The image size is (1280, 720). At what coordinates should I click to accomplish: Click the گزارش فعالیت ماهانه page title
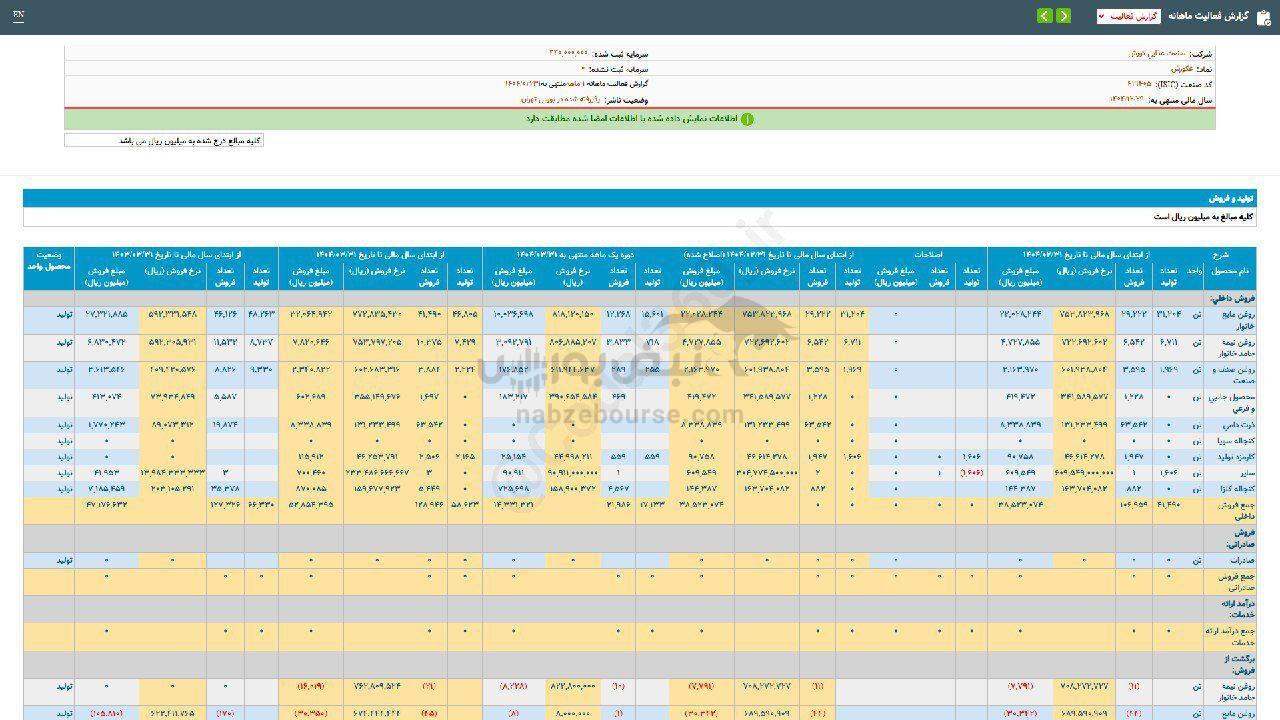pyautogui.click(x=1208, y=16)
